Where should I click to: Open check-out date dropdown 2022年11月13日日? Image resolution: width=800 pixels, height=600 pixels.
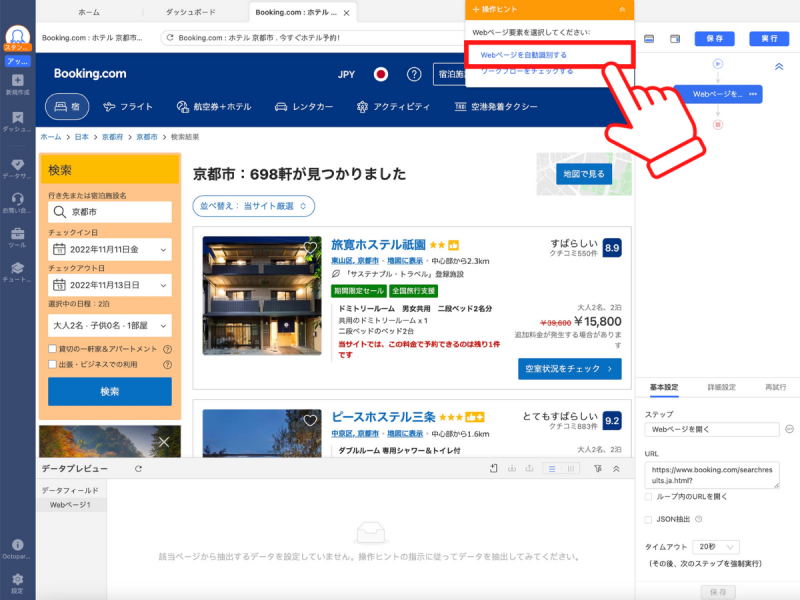tap(110, 285)
